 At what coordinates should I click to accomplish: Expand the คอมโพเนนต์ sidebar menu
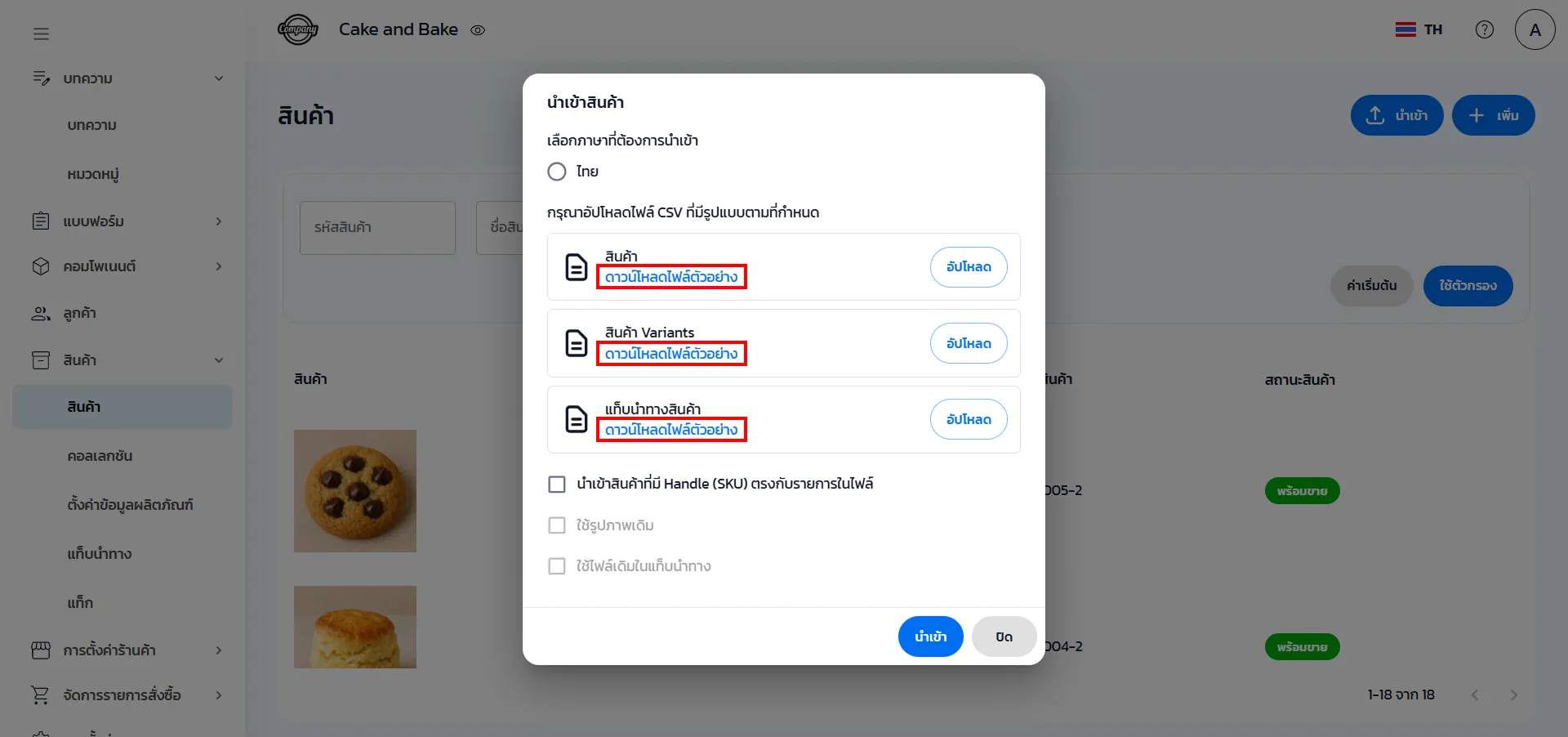click(219, 266)
